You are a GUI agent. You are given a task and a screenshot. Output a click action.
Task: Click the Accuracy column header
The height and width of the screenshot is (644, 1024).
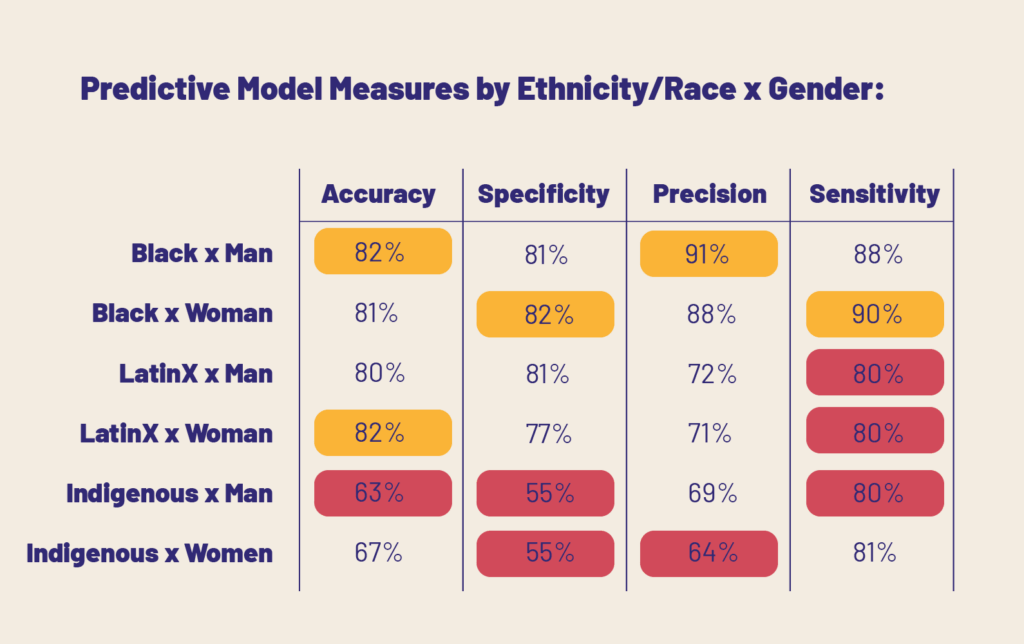tap(378, 194)
